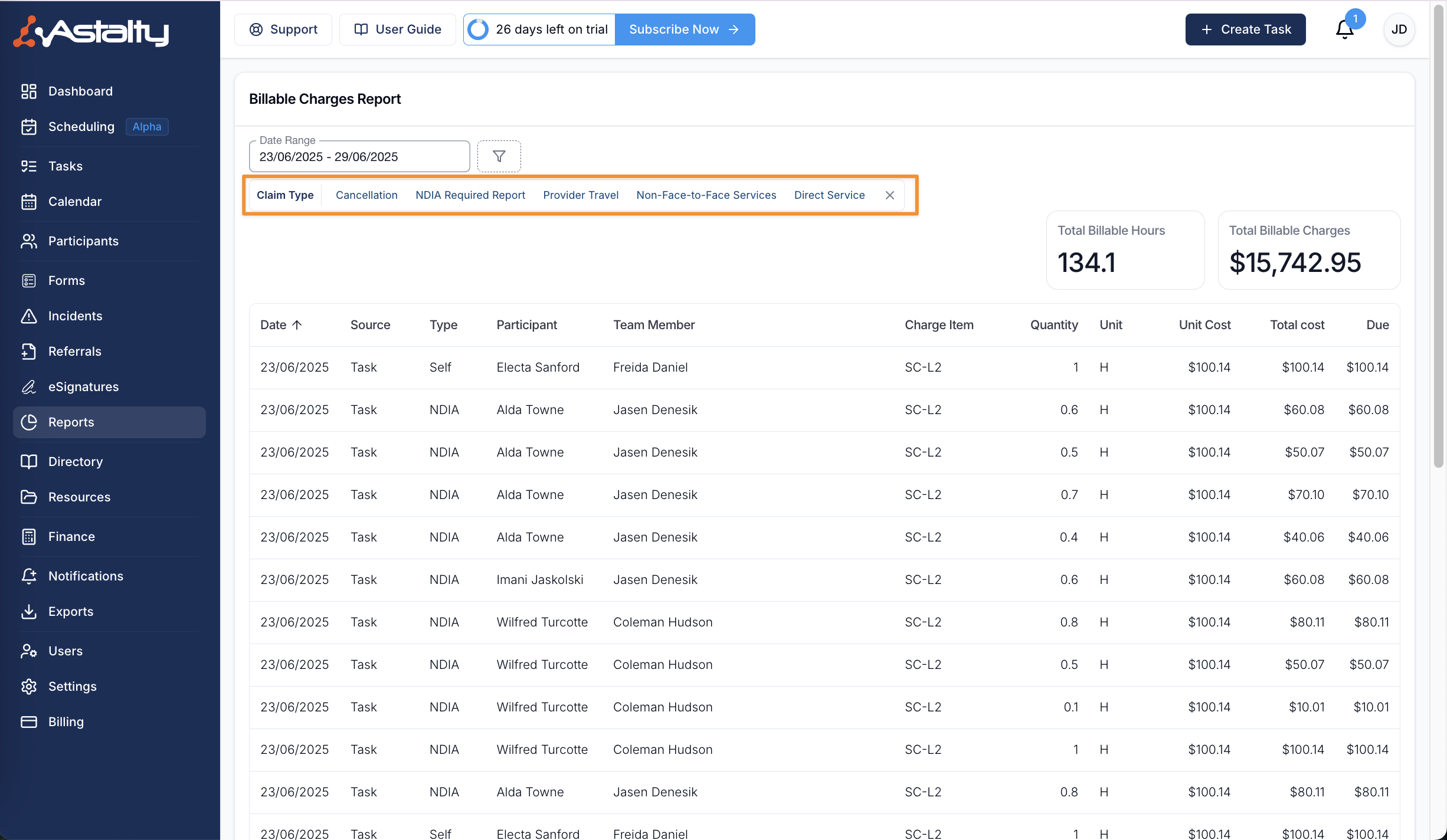Viewport: 1447px width, 840px height.
Task: Click the filter funnel icon
Action: coord(499,156)
